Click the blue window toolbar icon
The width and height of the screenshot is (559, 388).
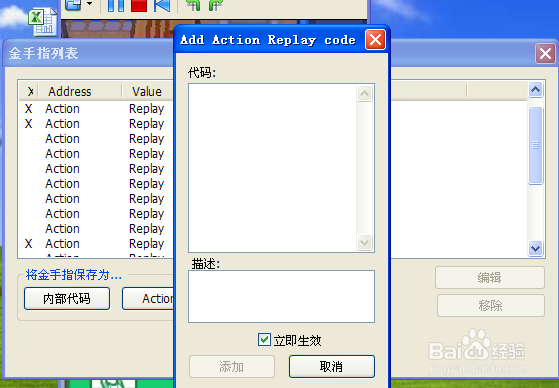click(73, 5)
